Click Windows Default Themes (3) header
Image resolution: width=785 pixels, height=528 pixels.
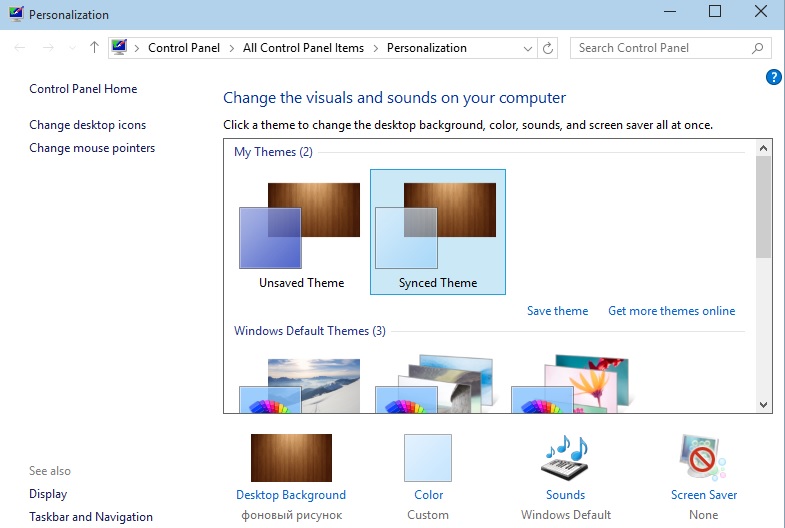point(310,331)
